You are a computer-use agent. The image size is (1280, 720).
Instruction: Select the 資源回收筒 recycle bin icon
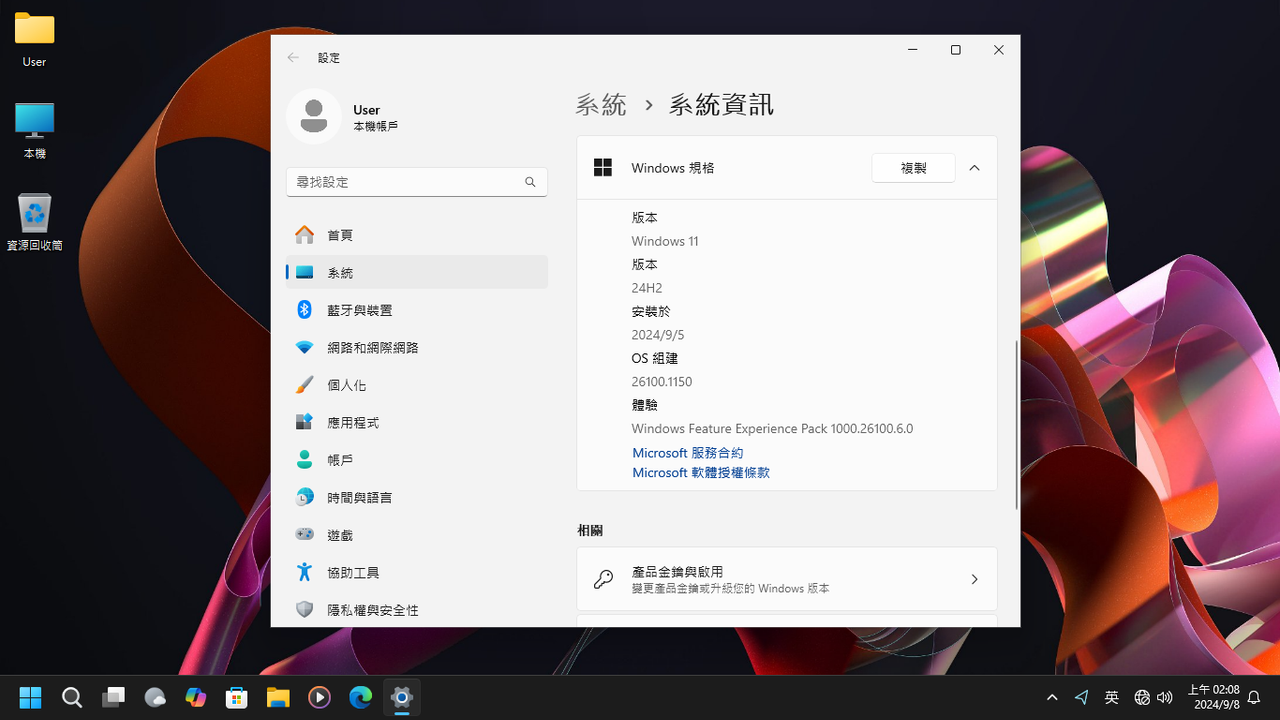pos(34,222)
